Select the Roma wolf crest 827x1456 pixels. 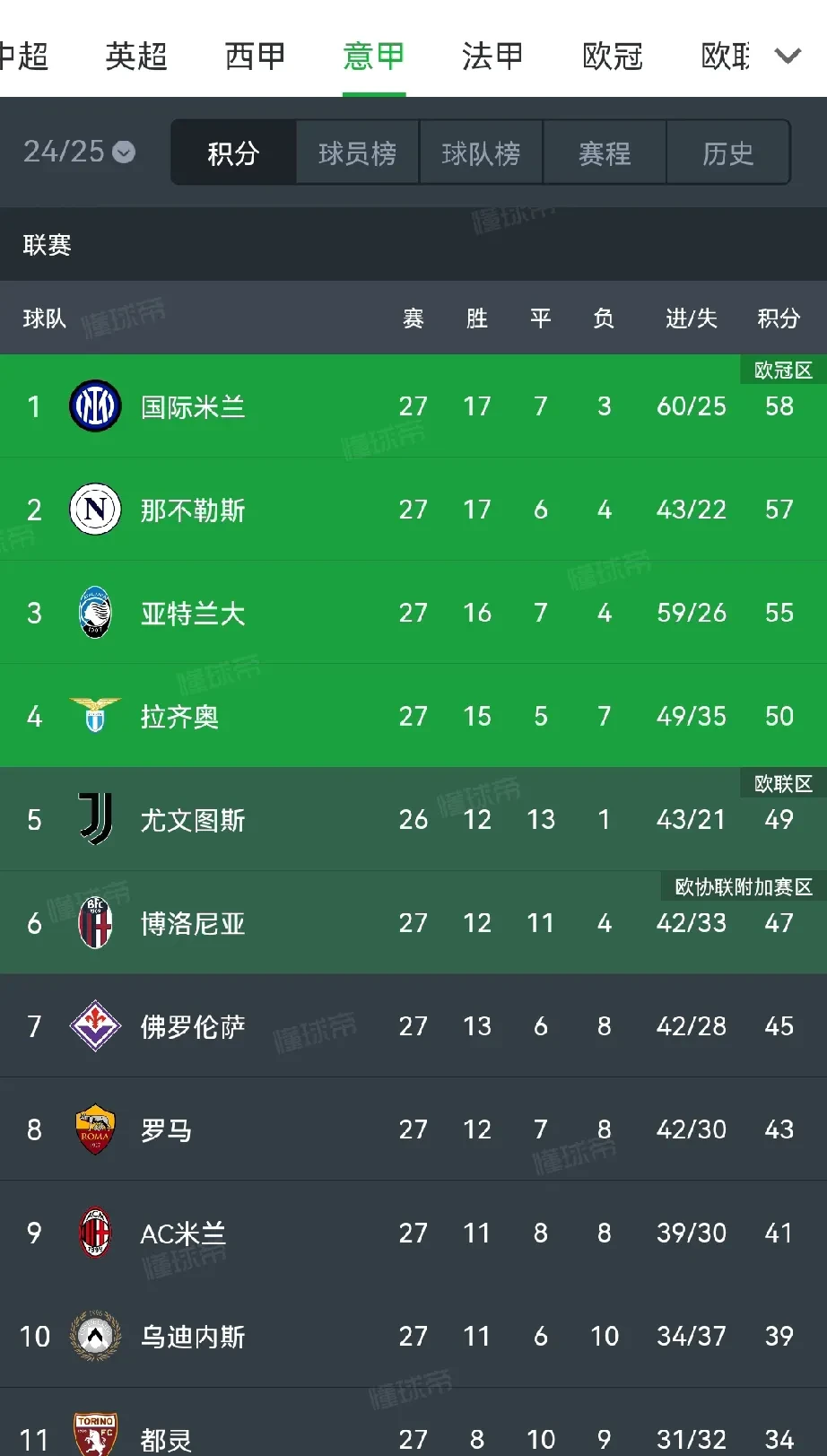95,1129
